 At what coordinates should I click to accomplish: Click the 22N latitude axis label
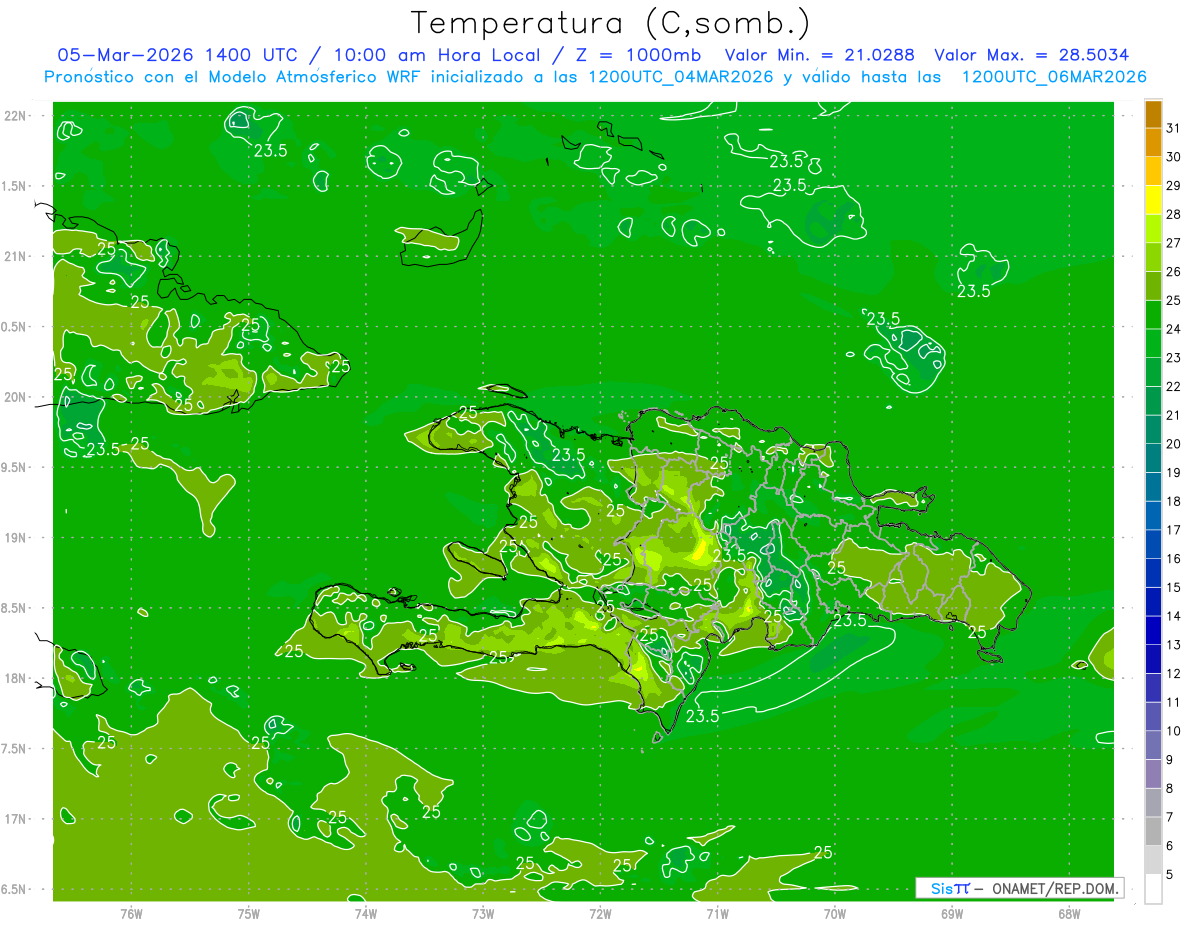point(17,116)
